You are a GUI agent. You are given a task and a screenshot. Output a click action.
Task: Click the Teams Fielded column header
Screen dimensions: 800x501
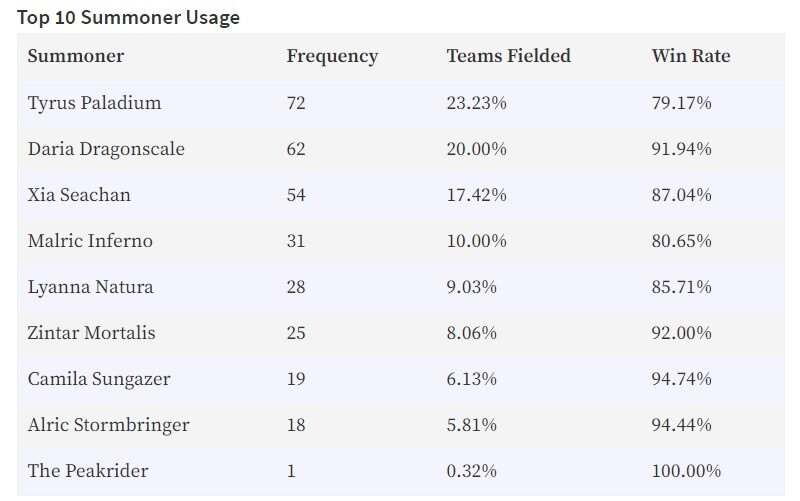[x=509, y=56]
